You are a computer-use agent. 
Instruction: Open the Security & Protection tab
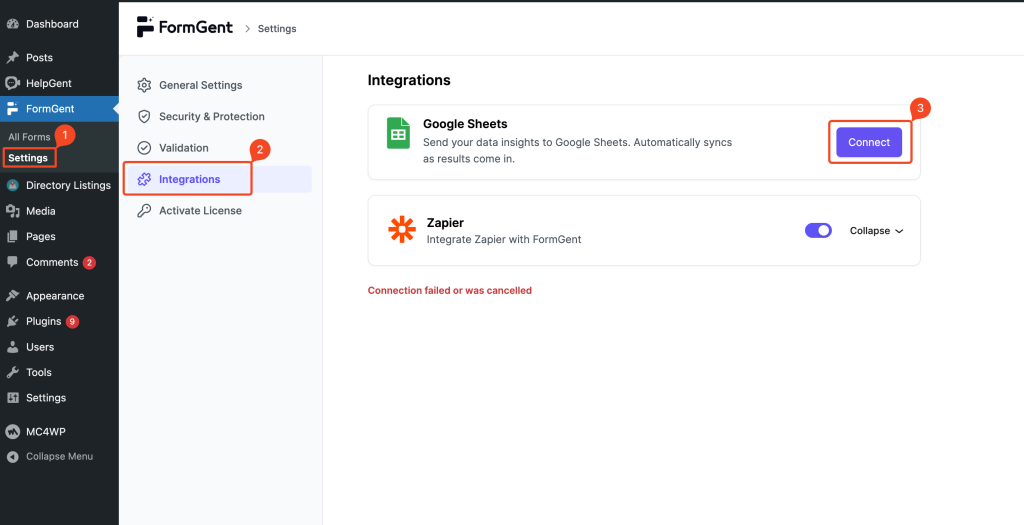click(217, 117)
